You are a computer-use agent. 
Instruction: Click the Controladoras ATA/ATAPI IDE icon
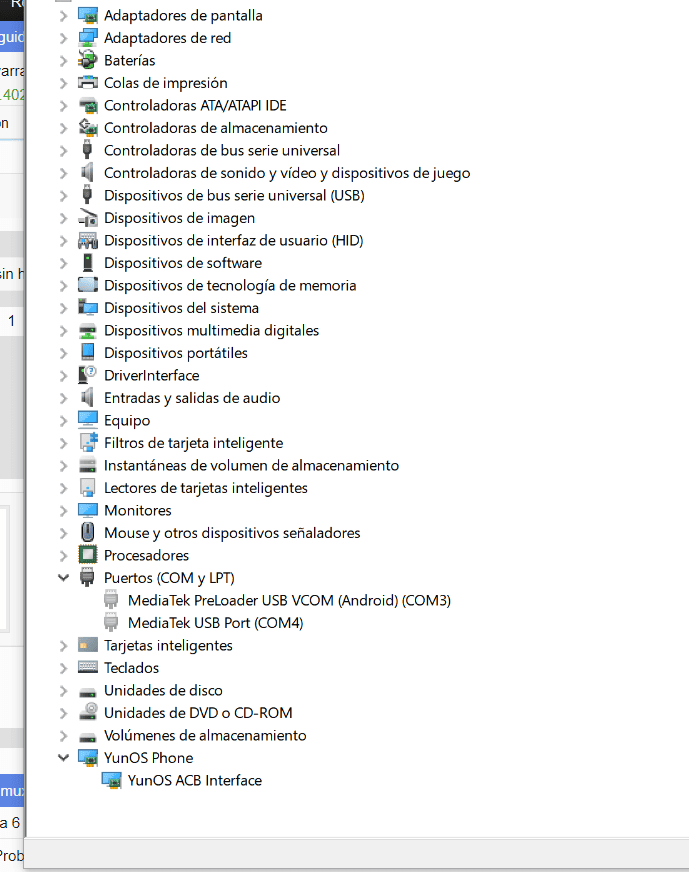[x=87, y=105]
